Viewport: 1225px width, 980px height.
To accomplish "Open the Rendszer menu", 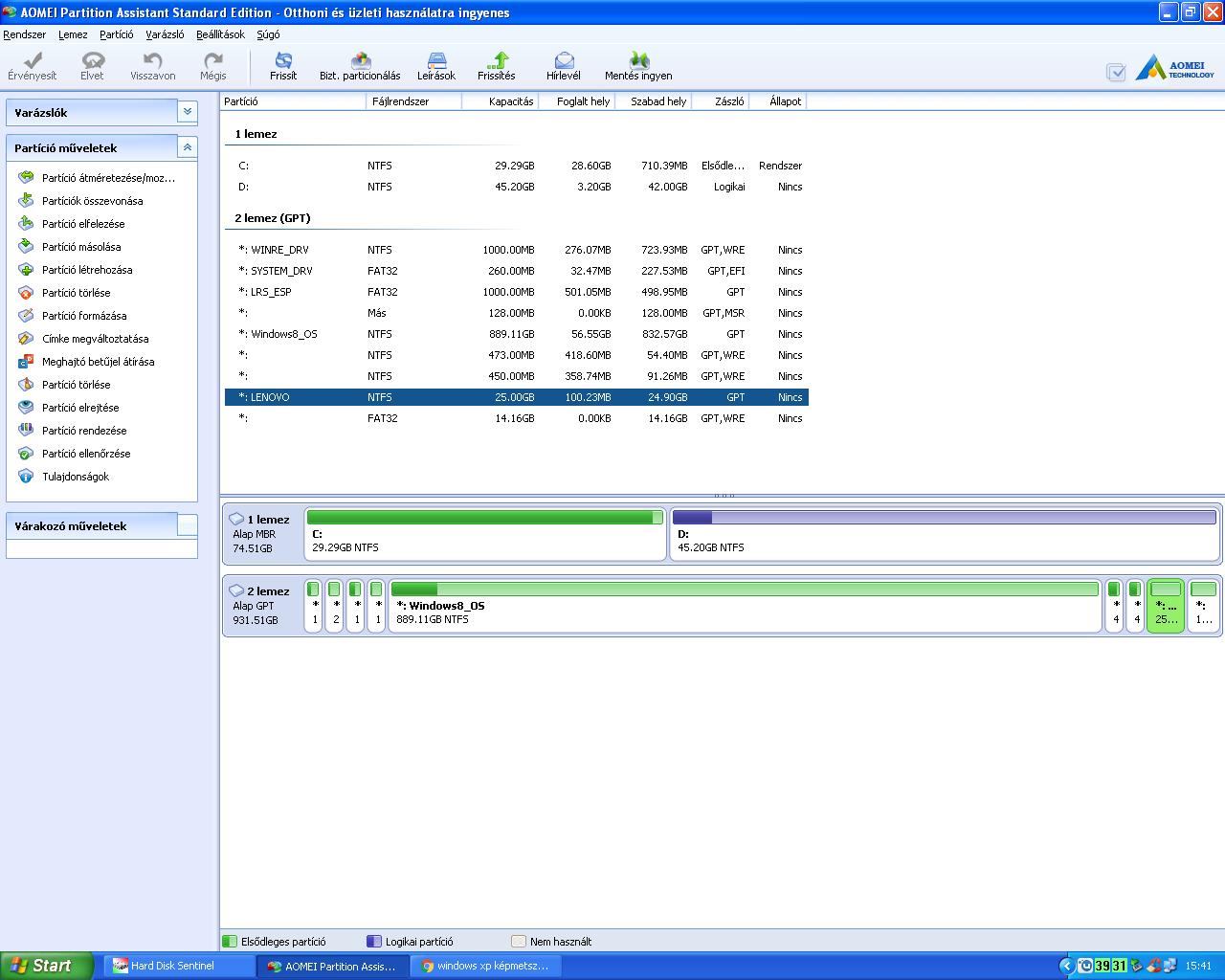I will pos(24,34).
